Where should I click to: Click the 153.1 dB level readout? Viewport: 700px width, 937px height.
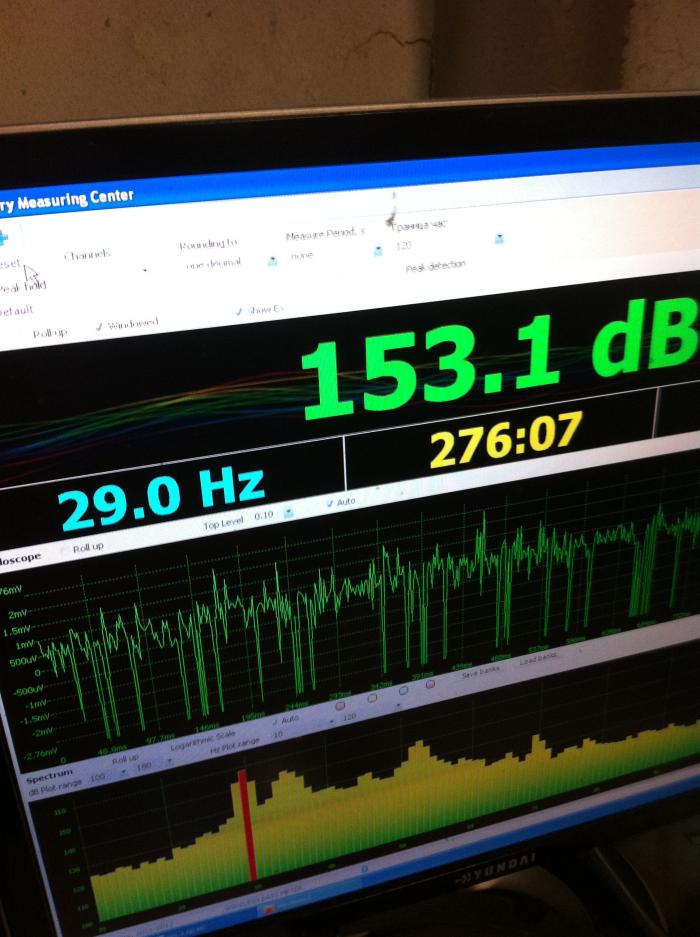pos(499,357)
